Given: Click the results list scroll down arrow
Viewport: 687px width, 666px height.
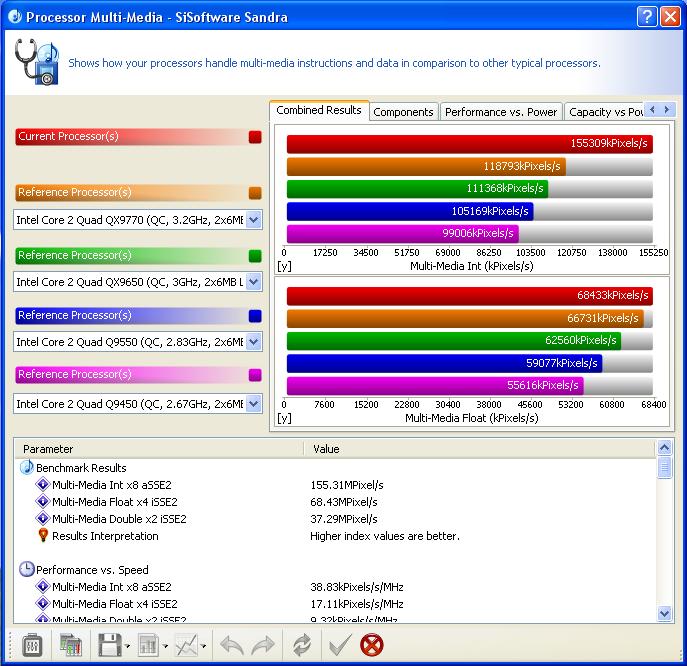Looking at the screenshot, I should click(664, 613).
